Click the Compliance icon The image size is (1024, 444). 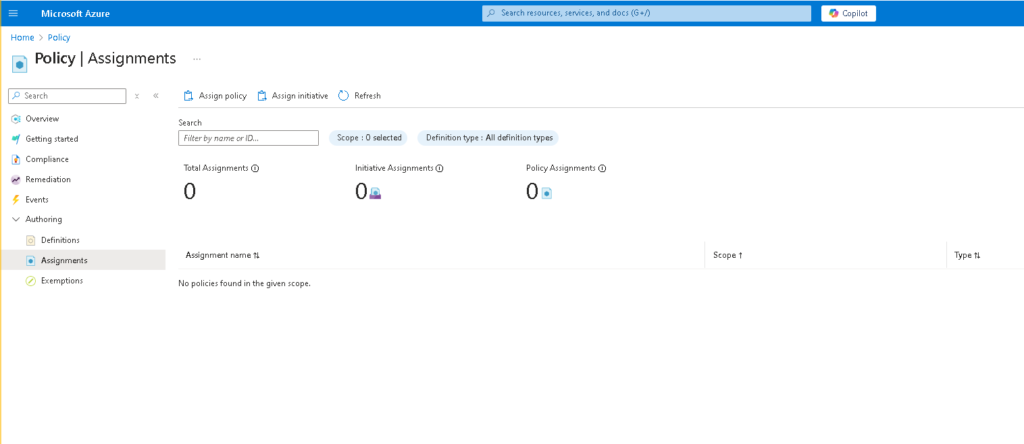16,159
